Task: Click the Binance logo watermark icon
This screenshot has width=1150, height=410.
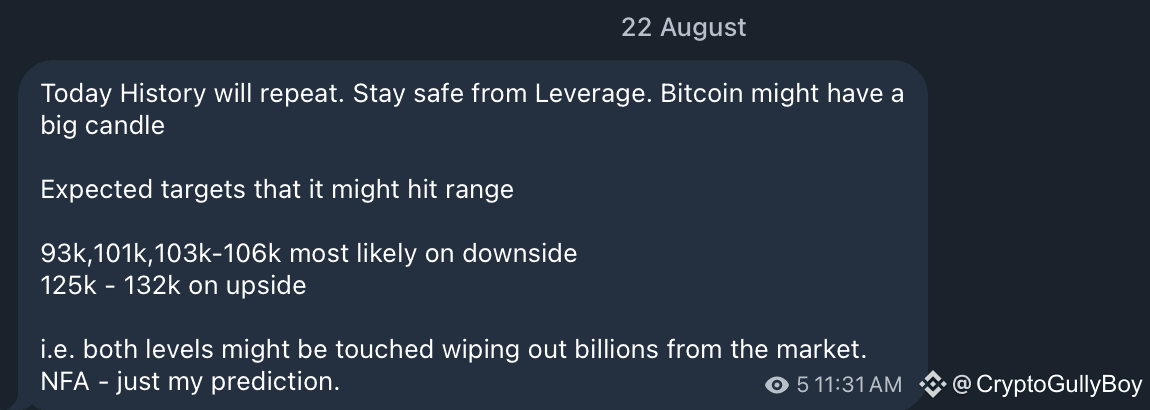Action: [x=932, y=384]
